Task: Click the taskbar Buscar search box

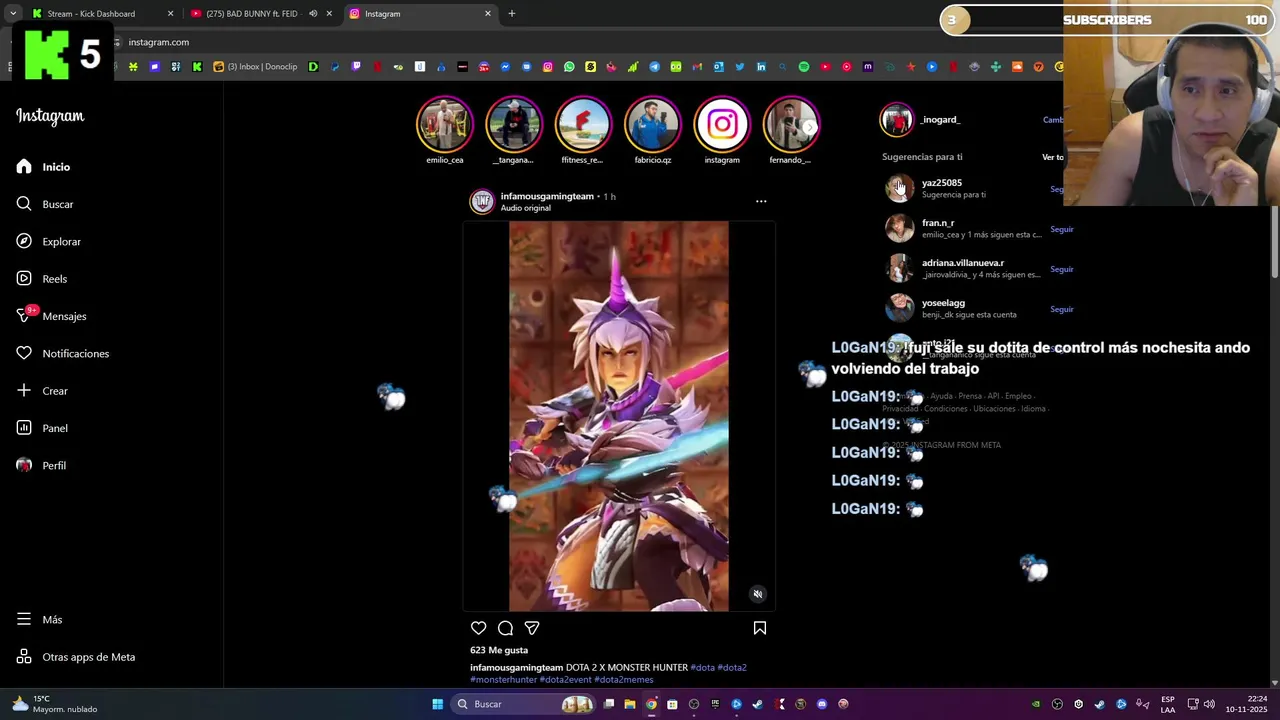Action: click(523, 704)
